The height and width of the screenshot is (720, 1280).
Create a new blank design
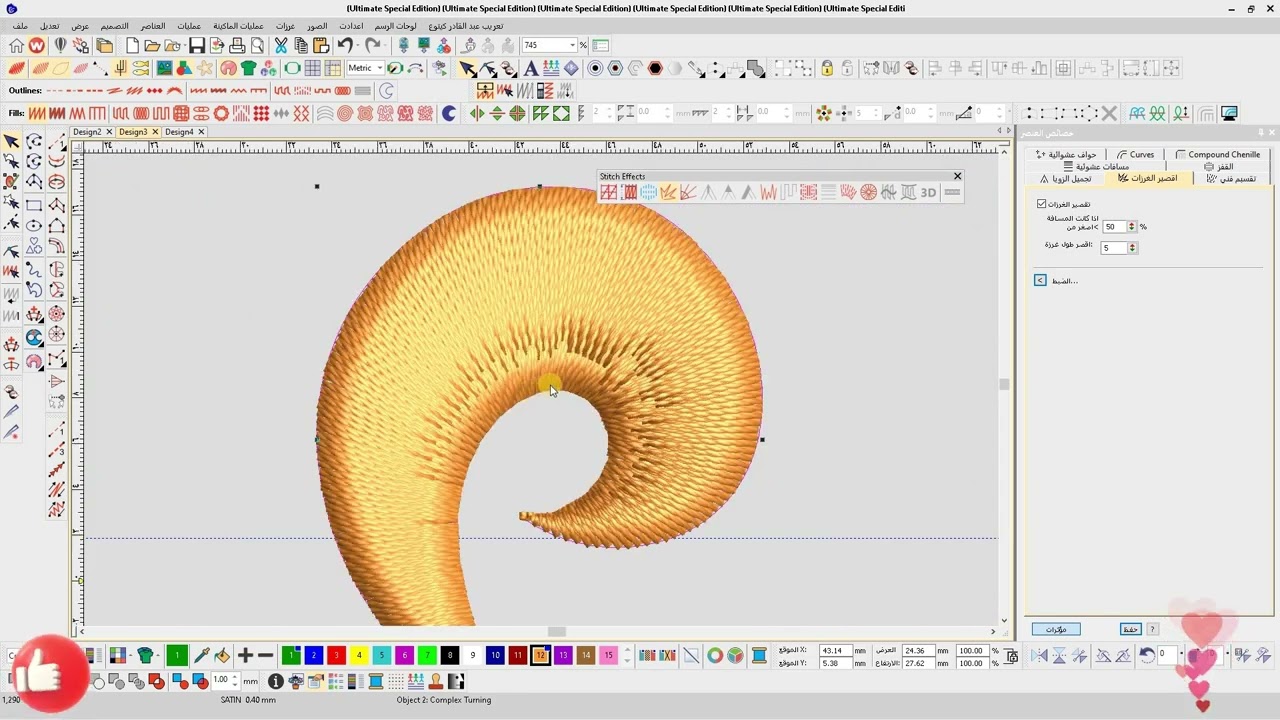pos(132,46)
